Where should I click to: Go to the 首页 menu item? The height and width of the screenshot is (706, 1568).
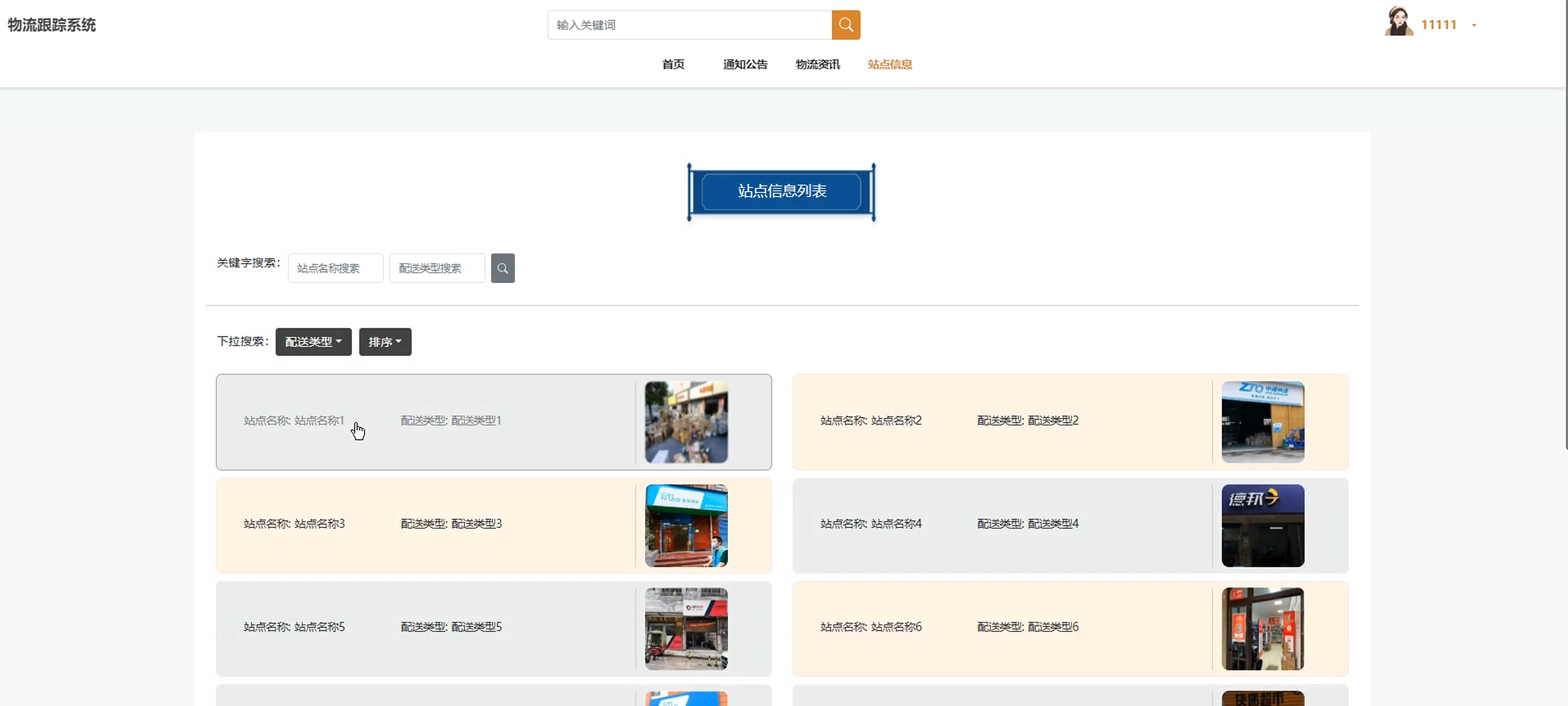pos(673,64)
